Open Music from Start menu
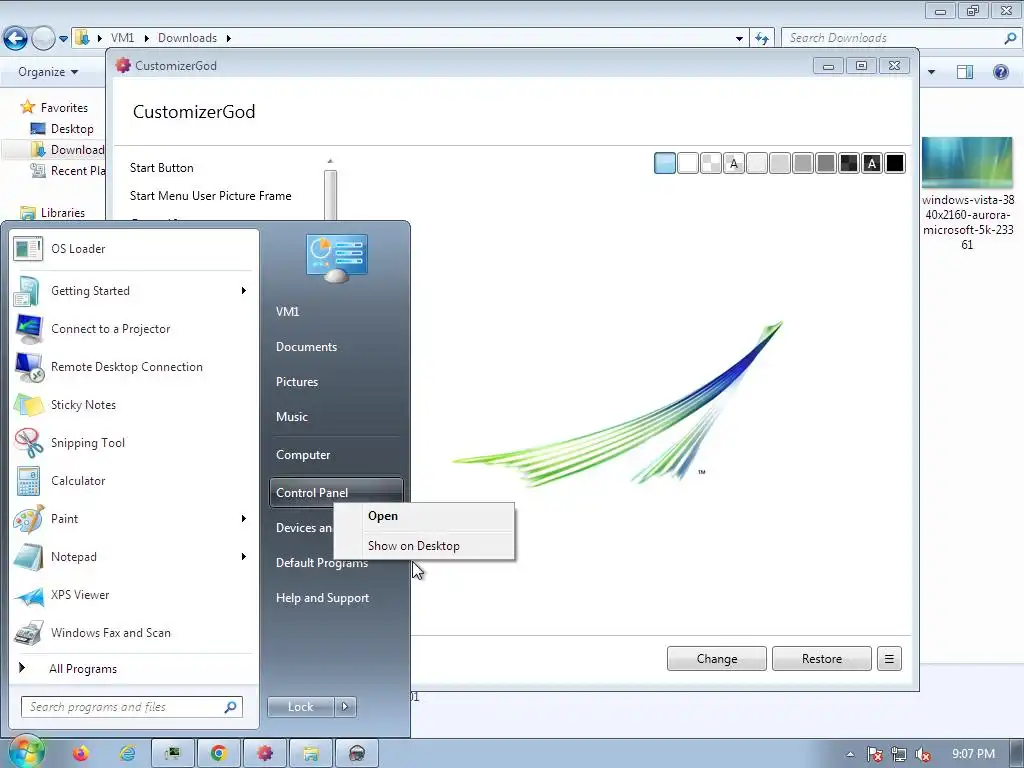This screenshot has height=768, width=1024. tap(291, 417)
